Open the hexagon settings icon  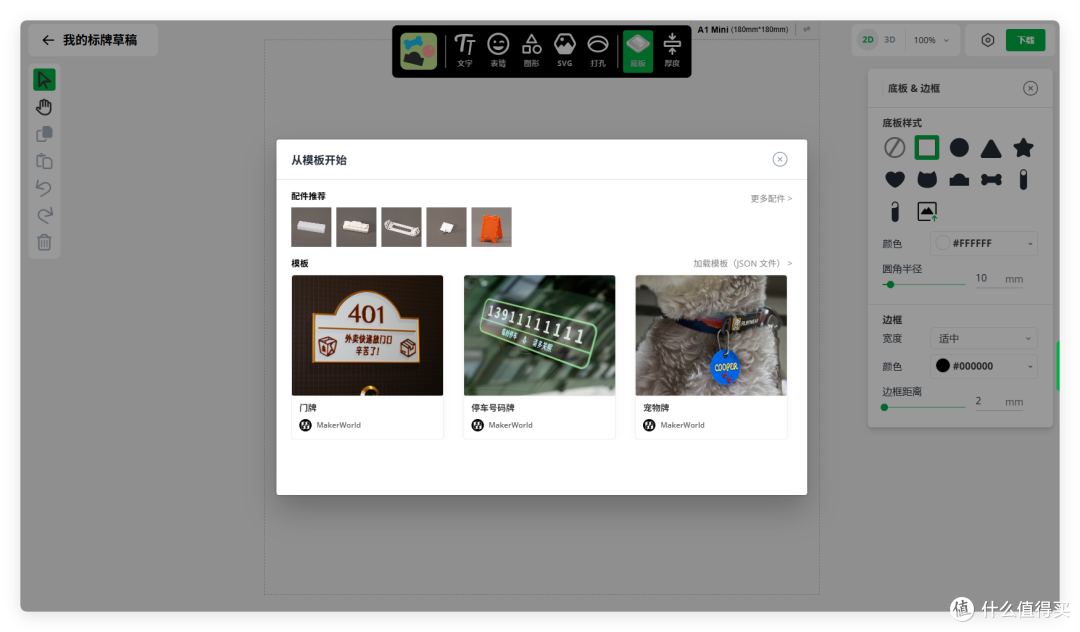click(988, 40)
